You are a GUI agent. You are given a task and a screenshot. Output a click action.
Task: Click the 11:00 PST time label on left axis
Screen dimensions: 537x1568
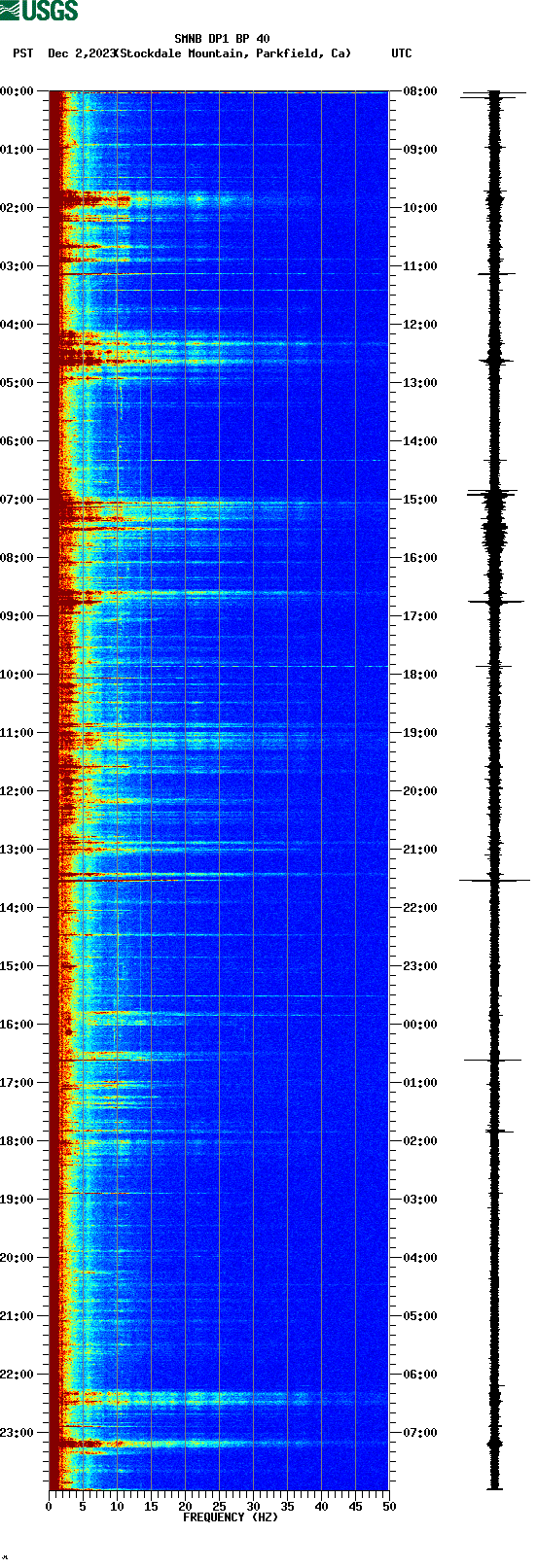point(18,733)
